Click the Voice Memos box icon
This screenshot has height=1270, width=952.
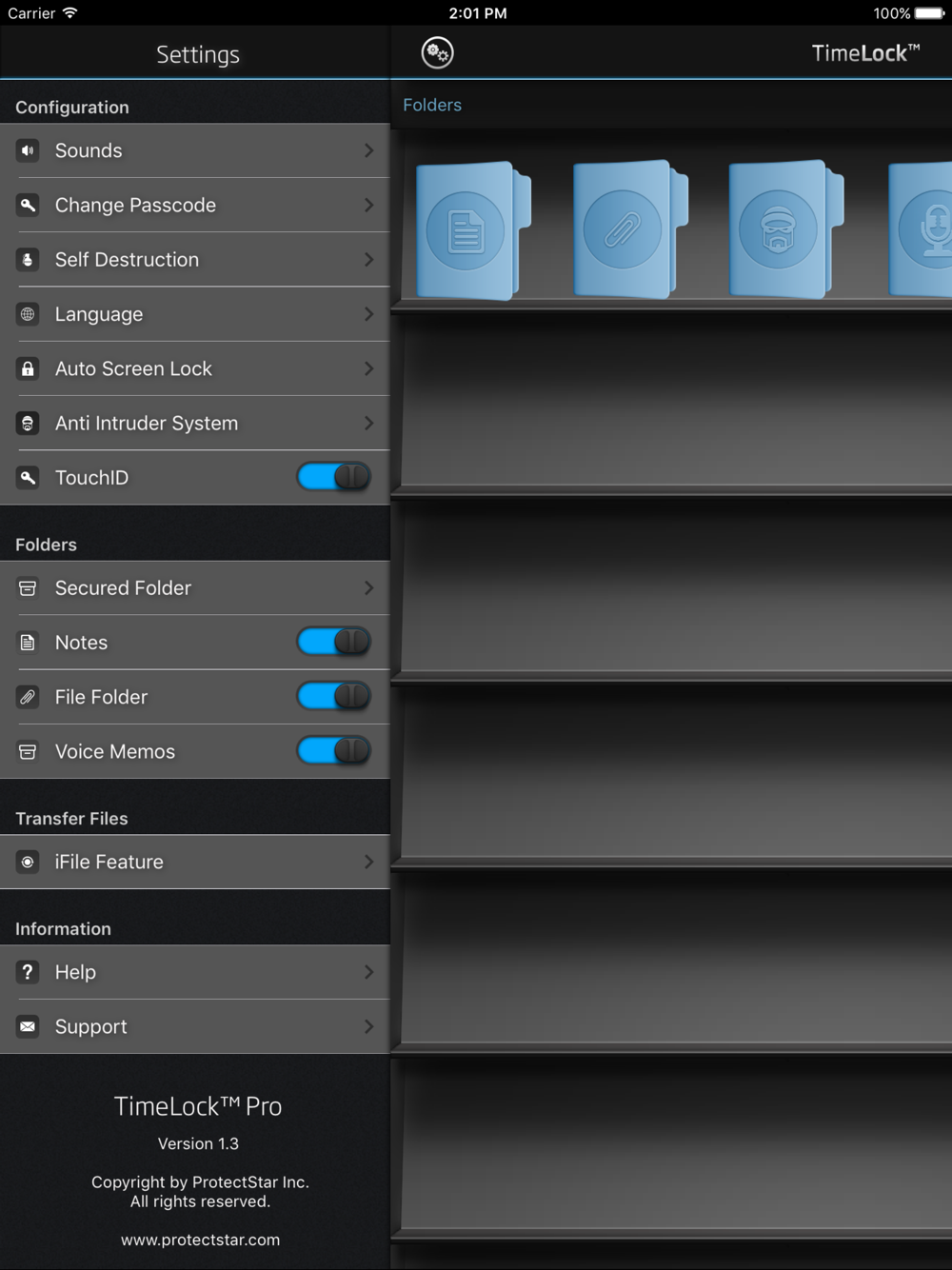pos(28,752)
